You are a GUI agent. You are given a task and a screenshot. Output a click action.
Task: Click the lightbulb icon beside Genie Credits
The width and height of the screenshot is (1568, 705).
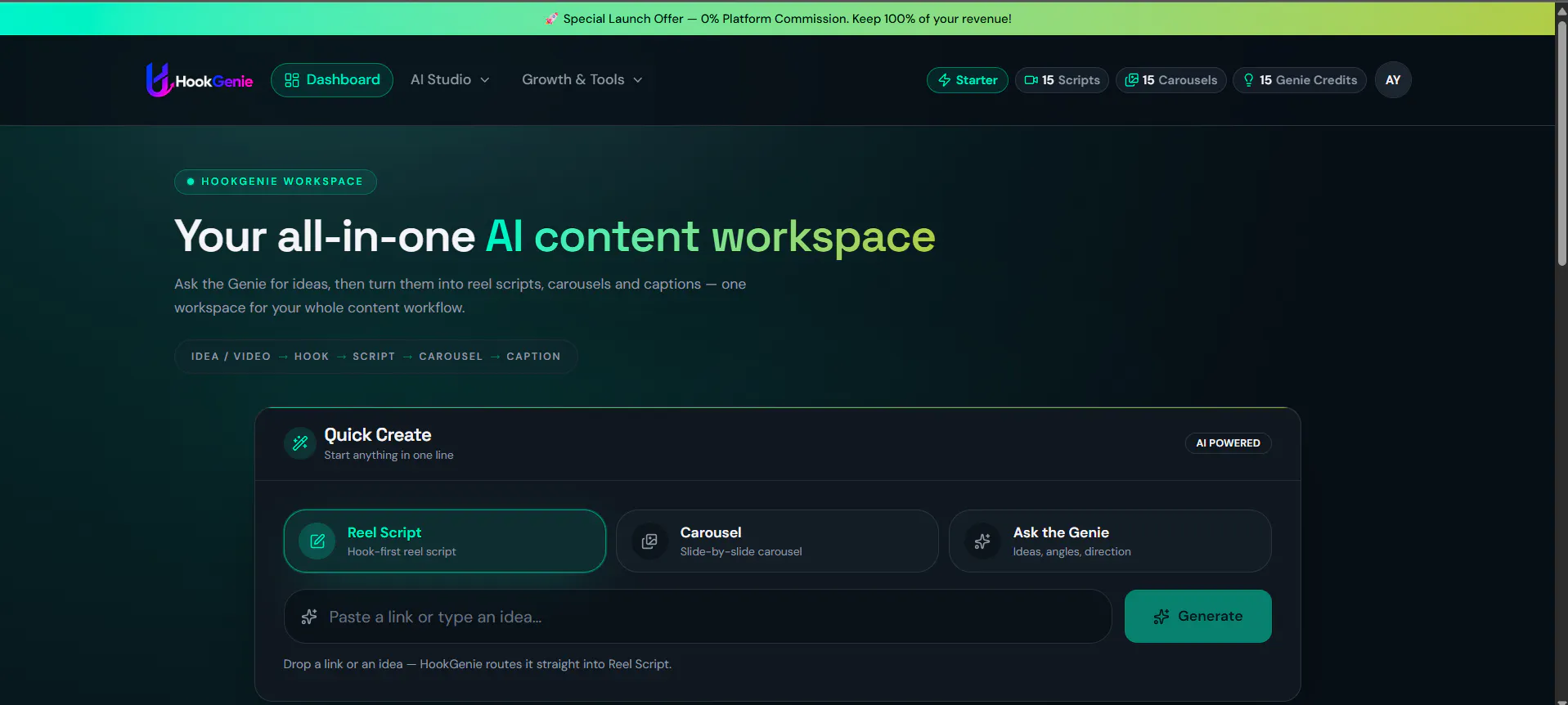(1248, 80)
